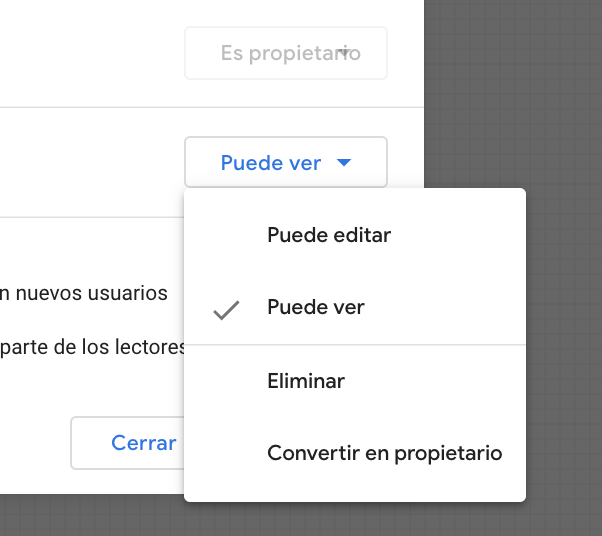The height and width of the screenshot is (536, 602).
Task: Click the checkmark icon beside Puede ver
Action: click(227, 310)
